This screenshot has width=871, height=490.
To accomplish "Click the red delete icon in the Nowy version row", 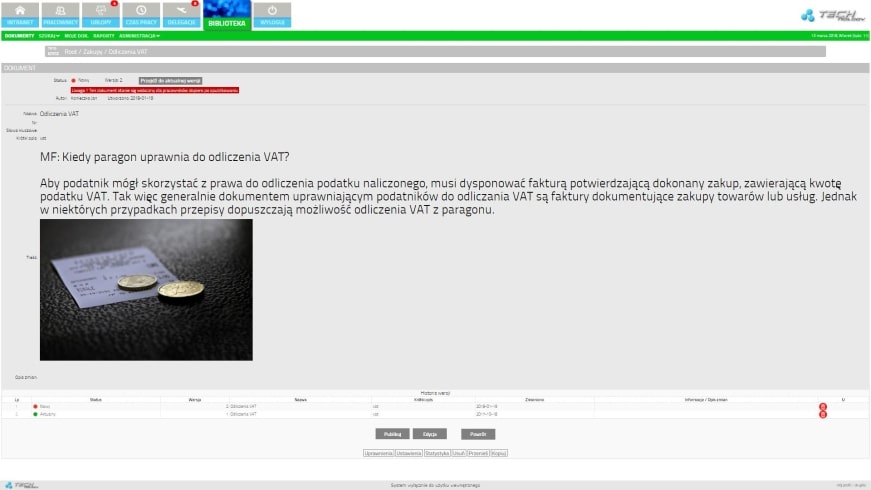I will point(823,407).
